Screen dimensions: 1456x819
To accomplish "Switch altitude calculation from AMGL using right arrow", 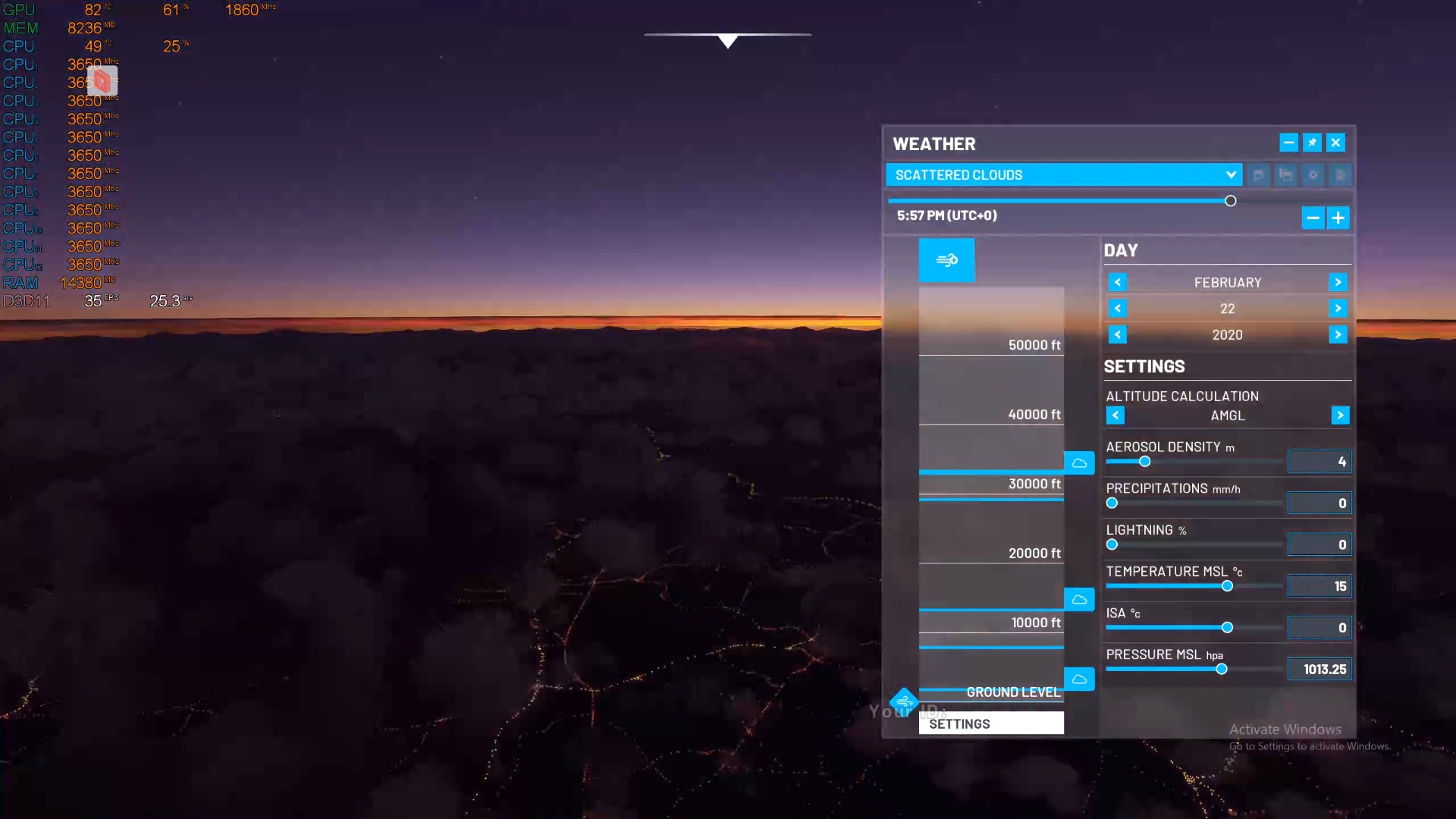I will coord(1340,415).
